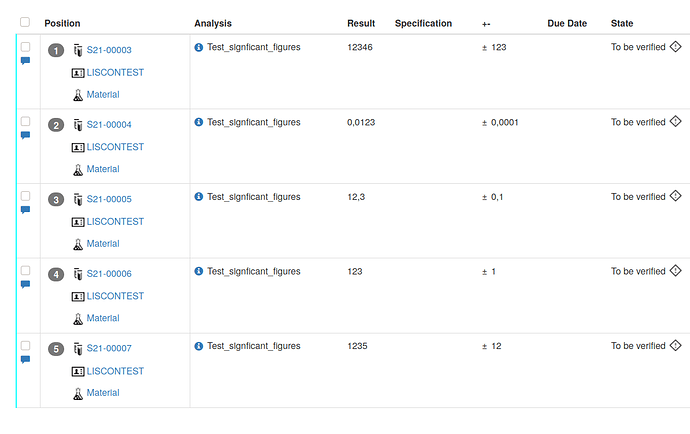Screen dimensions: 690x434
Task: Click the position number 2 badge
Action: click(x=56, y=125)
